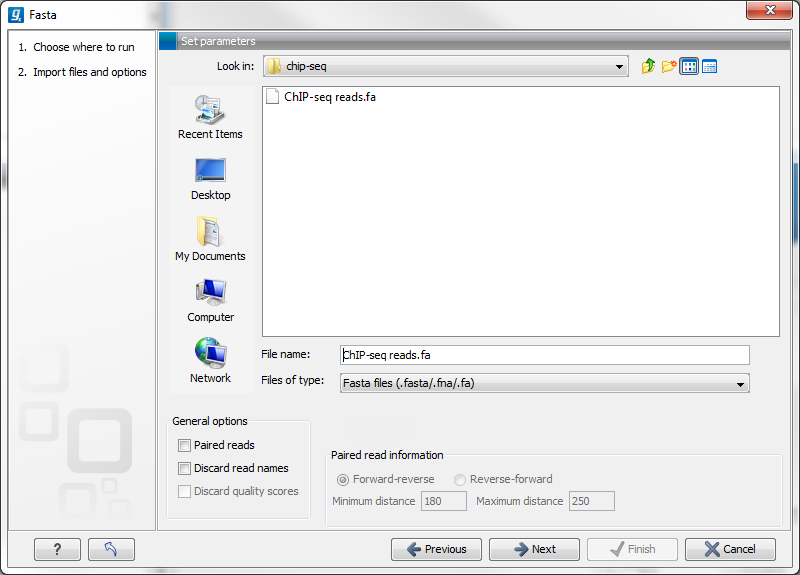This screenshot has height=575, width=800.
Task: Open Recent Items location
Action: tap(210, 117)
